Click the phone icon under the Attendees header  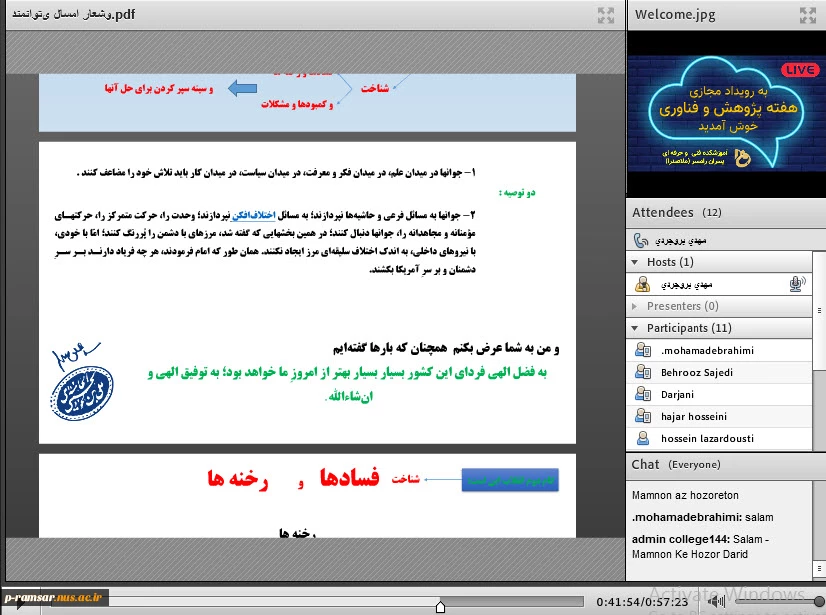[641, 241]
